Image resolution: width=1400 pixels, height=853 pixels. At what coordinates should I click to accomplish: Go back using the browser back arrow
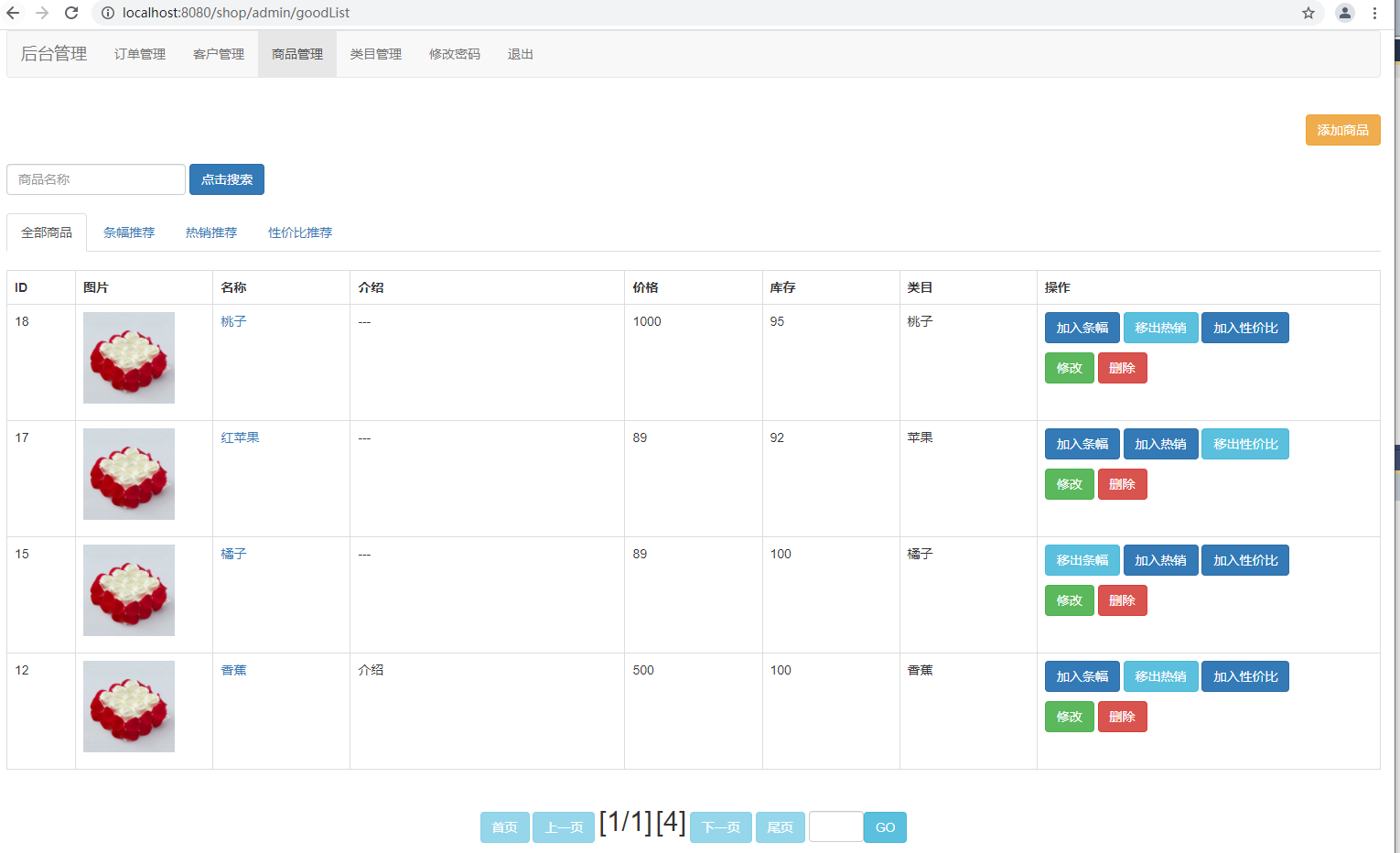(x=13, y=13)
